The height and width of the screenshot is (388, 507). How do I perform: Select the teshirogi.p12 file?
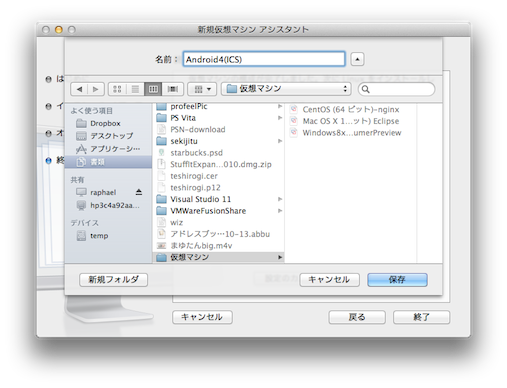(x=218, y=188)
